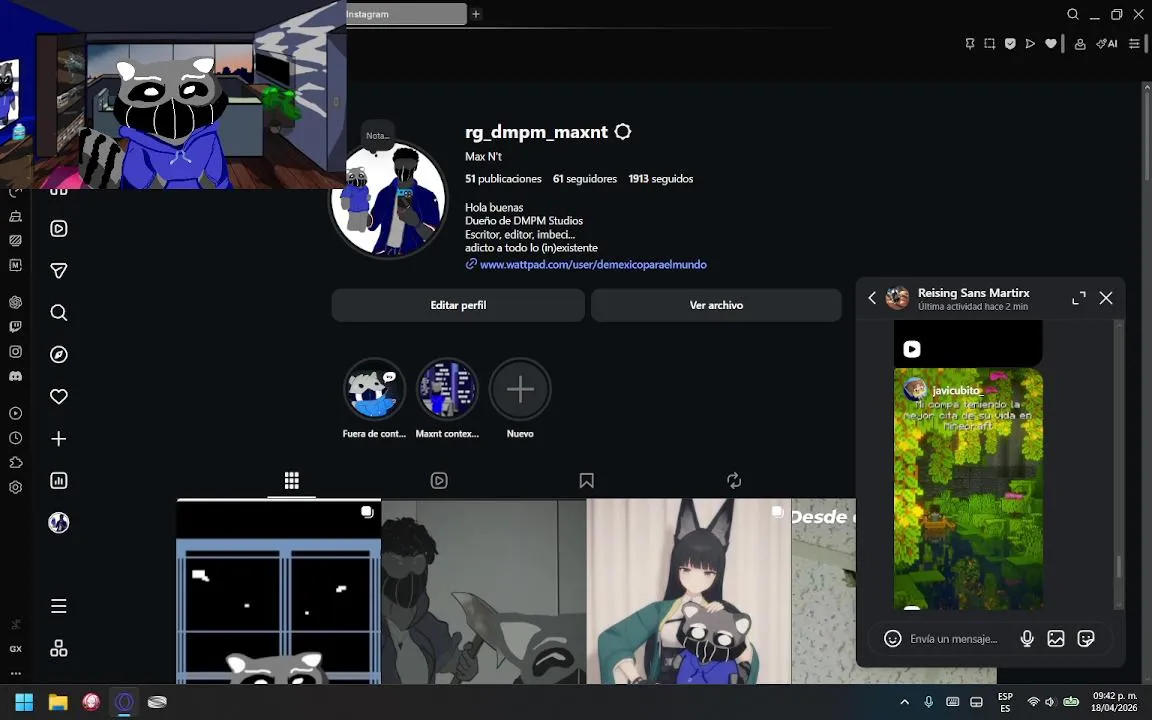Open profile via sidebar avatar icon
This screenshot has height=720, width=1152.
(59, 522)
